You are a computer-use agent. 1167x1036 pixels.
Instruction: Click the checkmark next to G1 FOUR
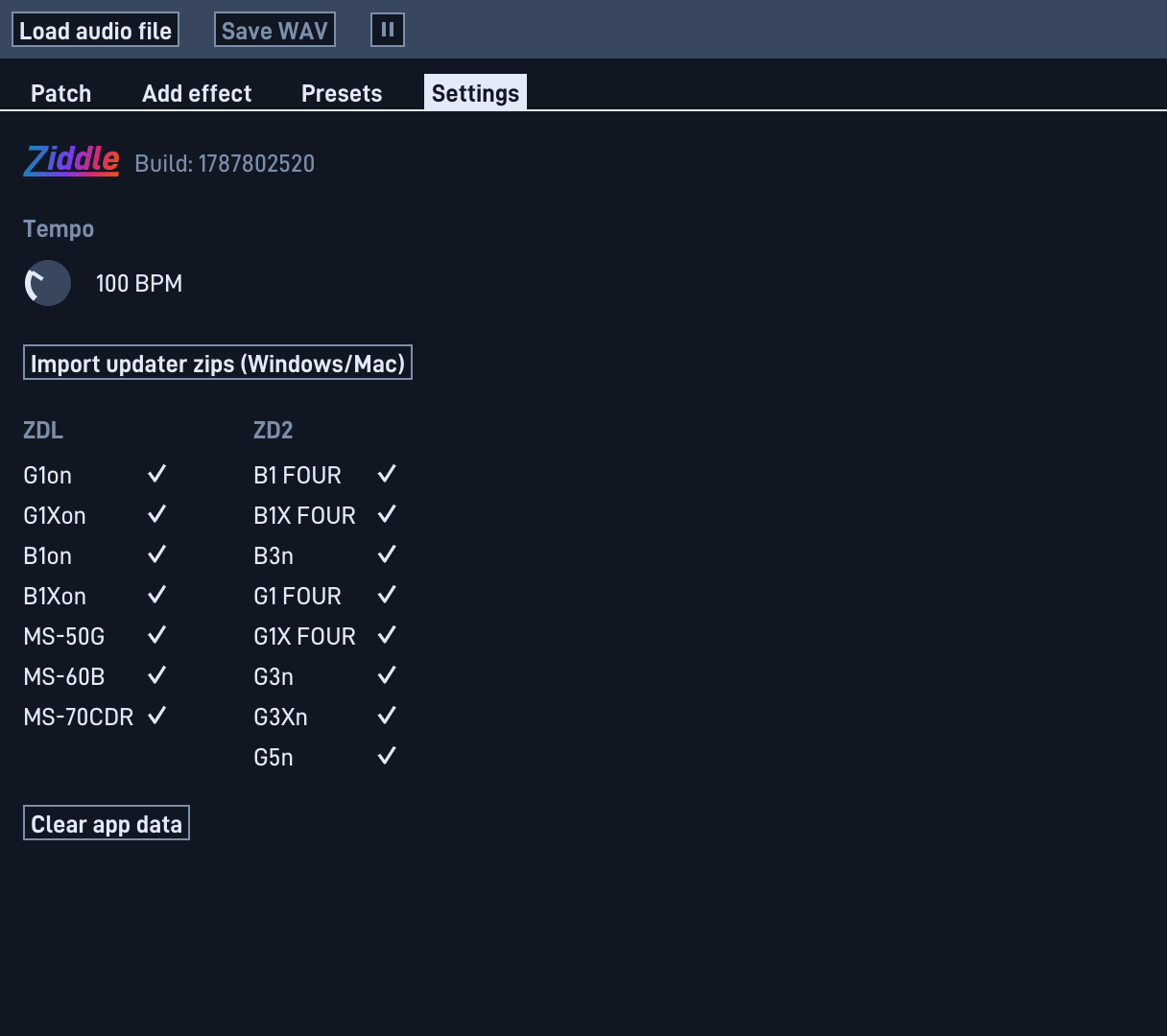(387, 595)
